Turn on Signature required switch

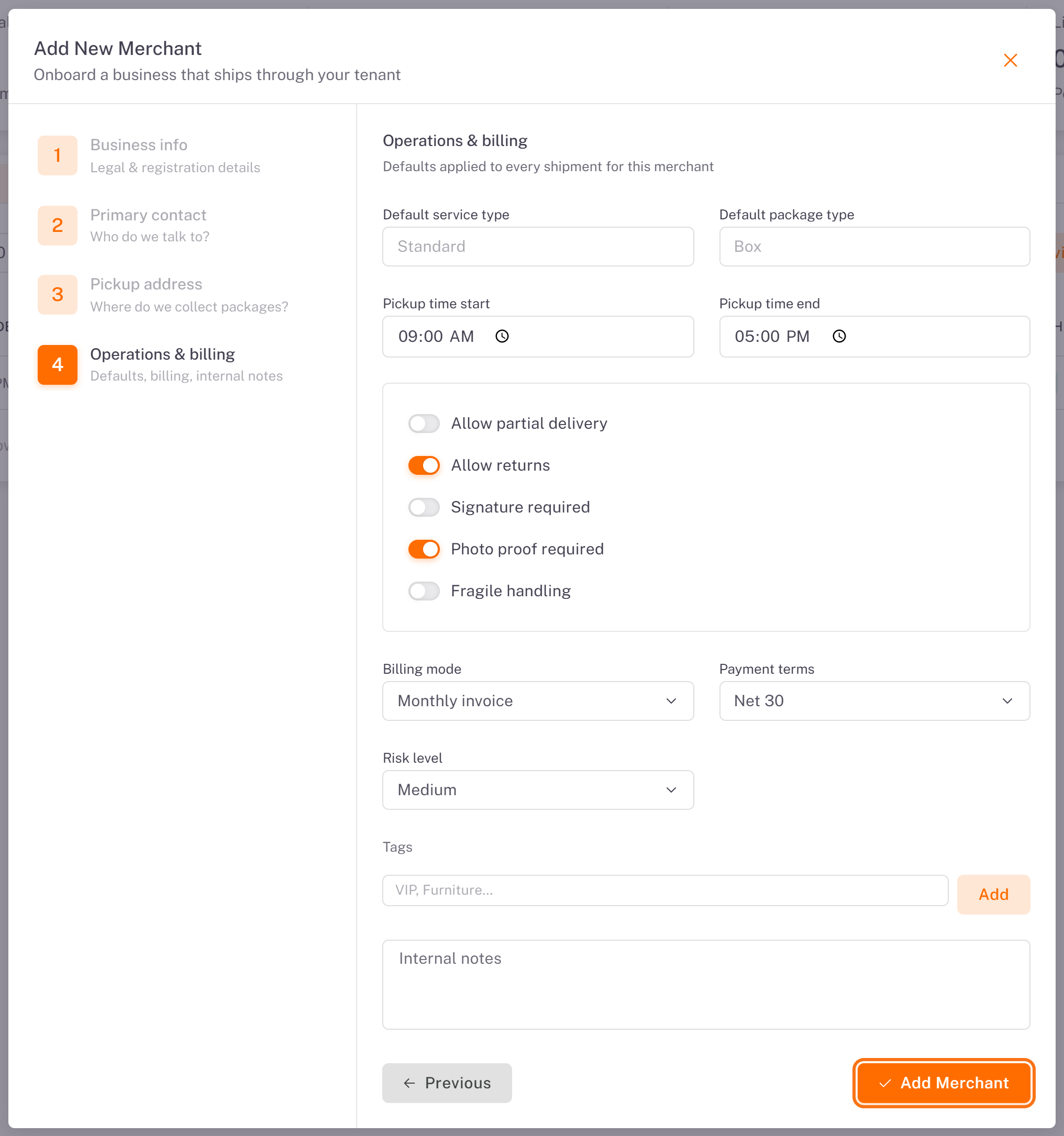pos(424,507)
